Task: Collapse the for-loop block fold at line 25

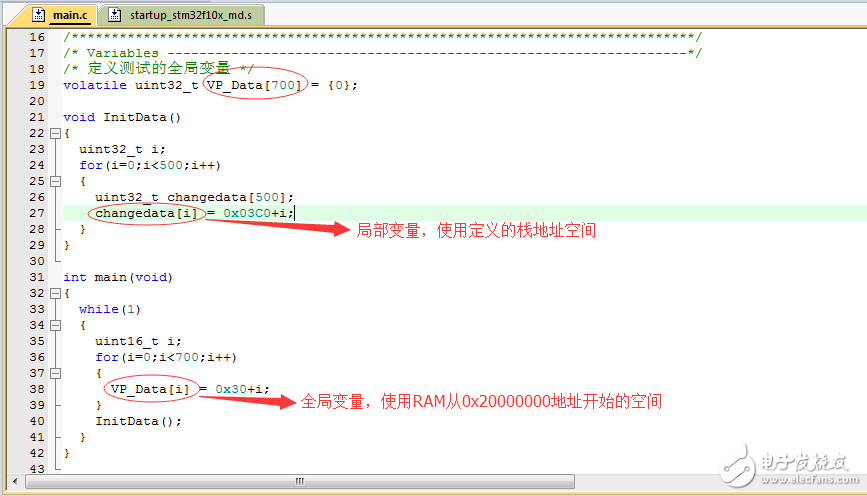Action: tap(55, 181)
